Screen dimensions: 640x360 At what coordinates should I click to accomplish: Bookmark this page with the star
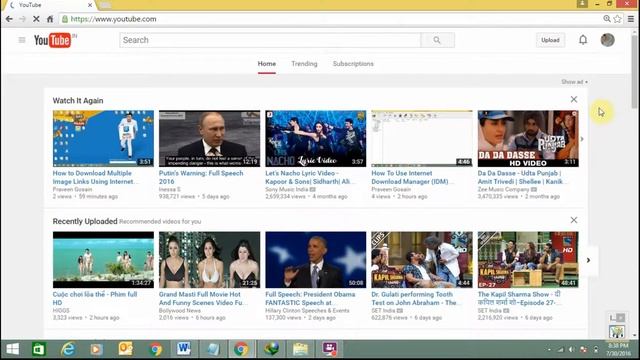coord(618,19)
